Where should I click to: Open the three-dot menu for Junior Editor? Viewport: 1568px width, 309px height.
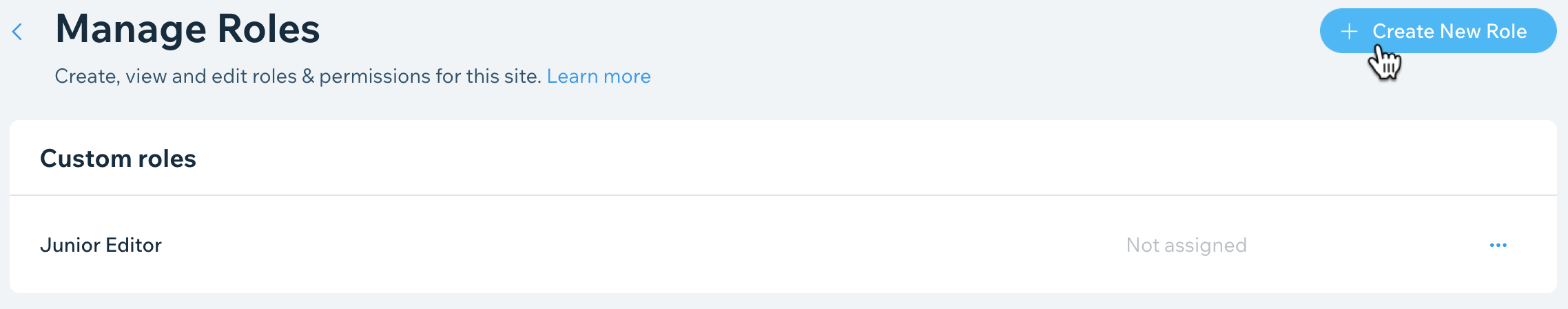pyautogui.click(x=1498, y=245)
